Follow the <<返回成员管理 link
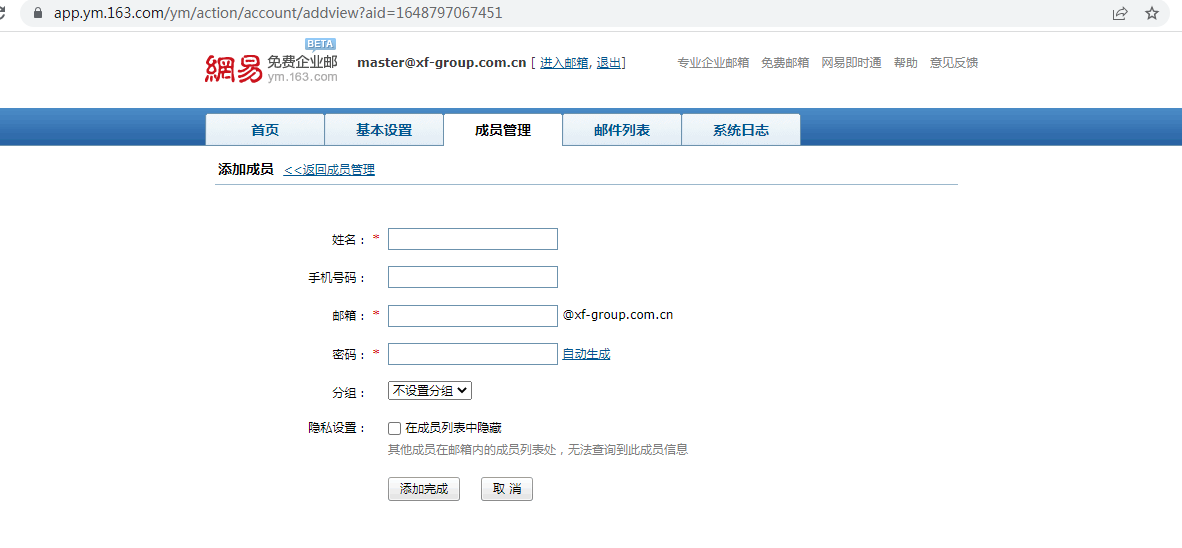 (329, 170)
